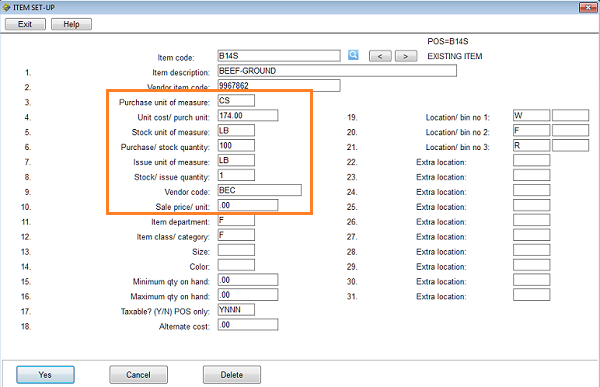Click the Location/ bin no 1 label

457,118
